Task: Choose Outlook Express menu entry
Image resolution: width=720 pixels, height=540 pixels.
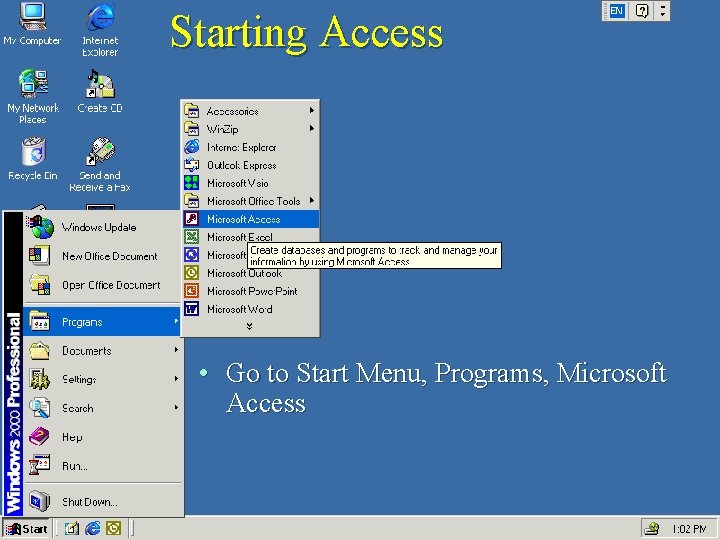Action: tap(250, 165)
